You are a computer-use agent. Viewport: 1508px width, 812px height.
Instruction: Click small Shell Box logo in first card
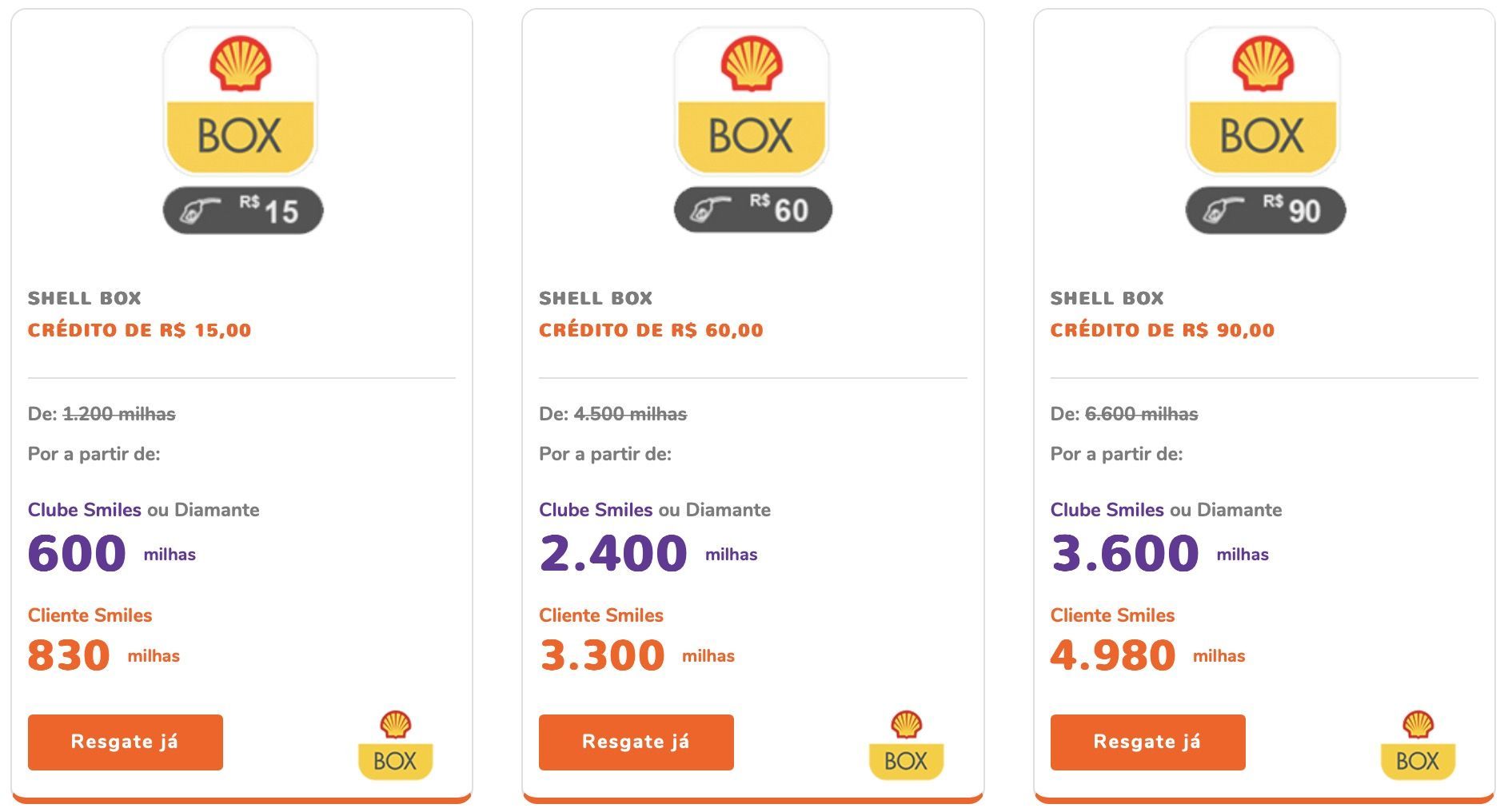pyautogui.click(x=396, y=745)
